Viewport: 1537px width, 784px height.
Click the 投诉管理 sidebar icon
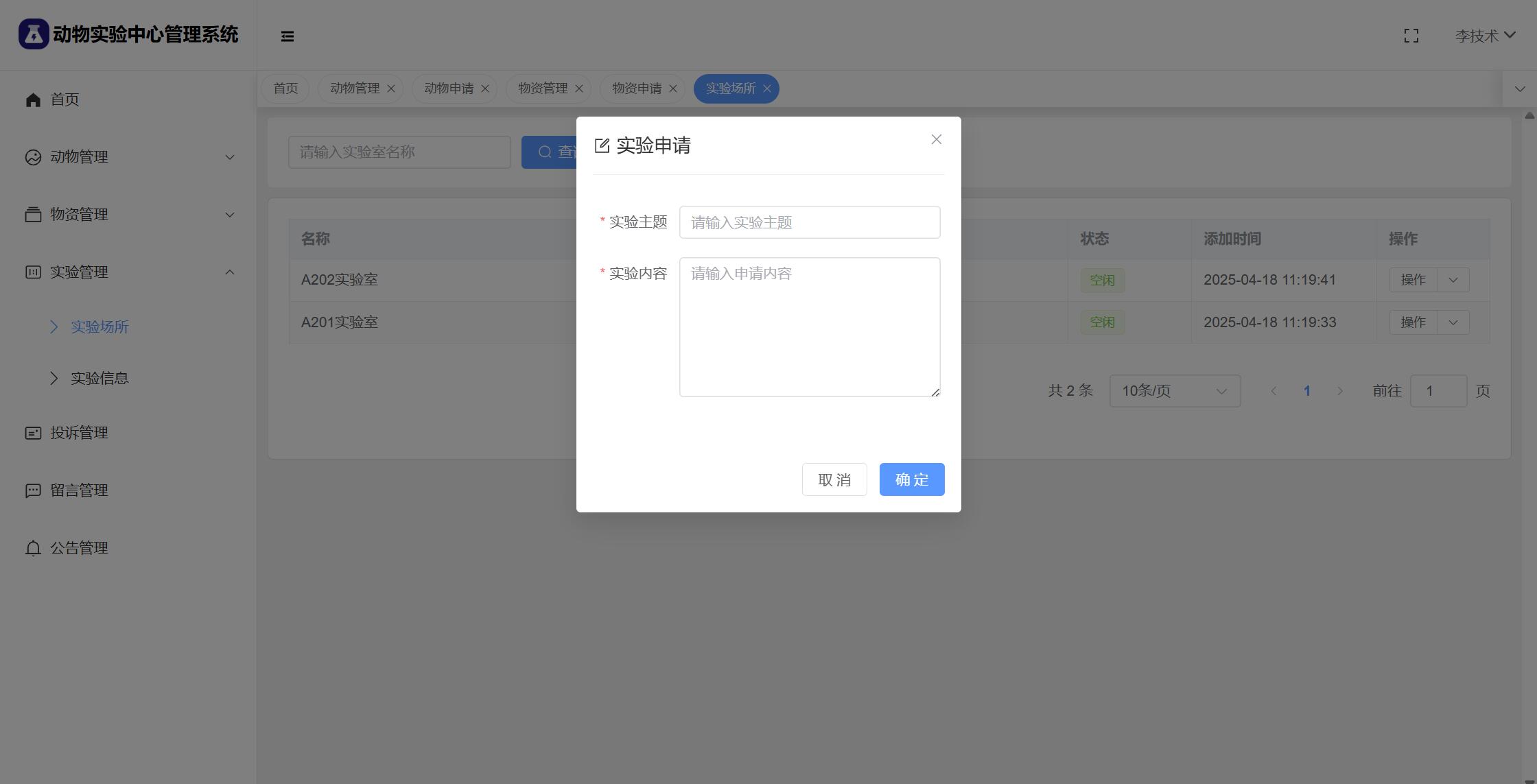(33, 433)
